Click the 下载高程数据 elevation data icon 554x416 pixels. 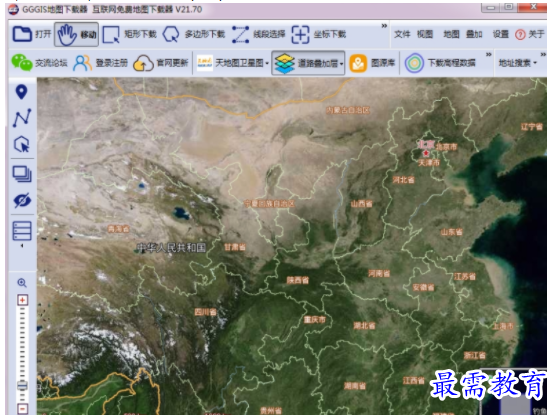click(x=414, y=63)
